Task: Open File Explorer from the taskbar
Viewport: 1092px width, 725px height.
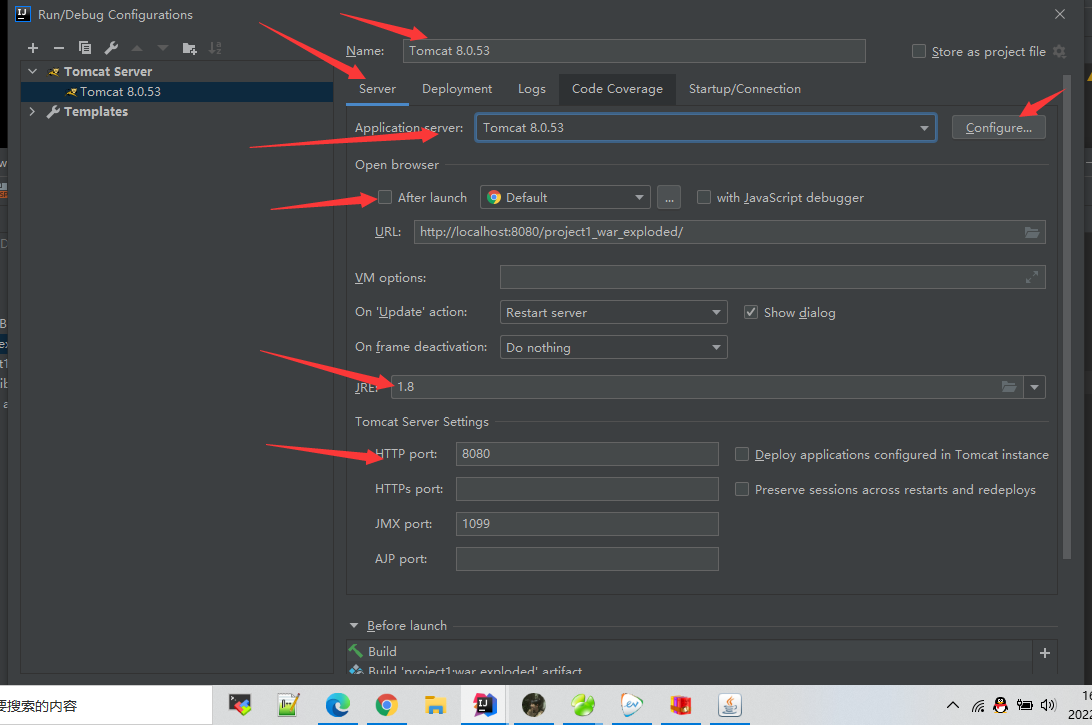Action: point(435,705)
